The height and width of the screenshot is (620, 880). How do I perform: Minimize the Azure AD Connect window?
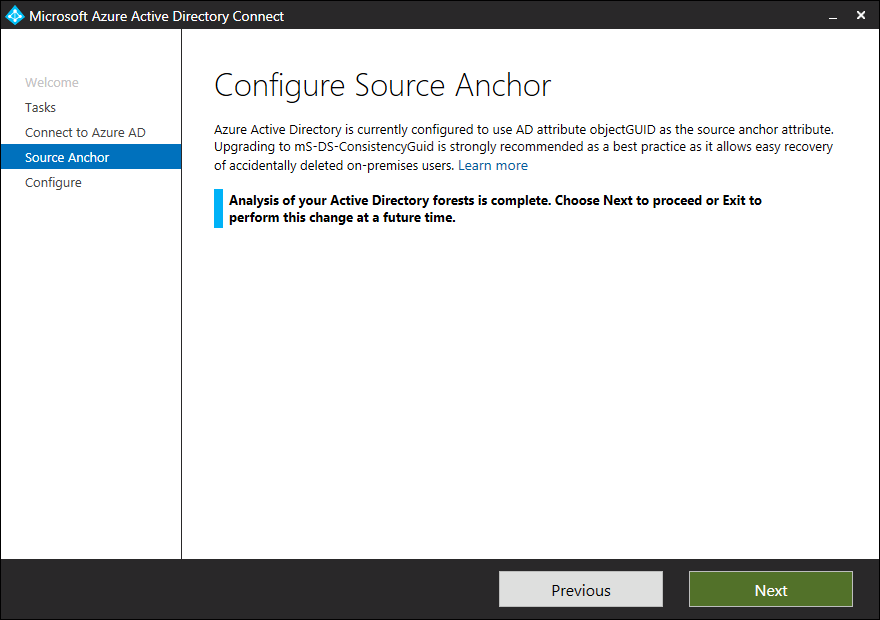[x=833, y=16]
